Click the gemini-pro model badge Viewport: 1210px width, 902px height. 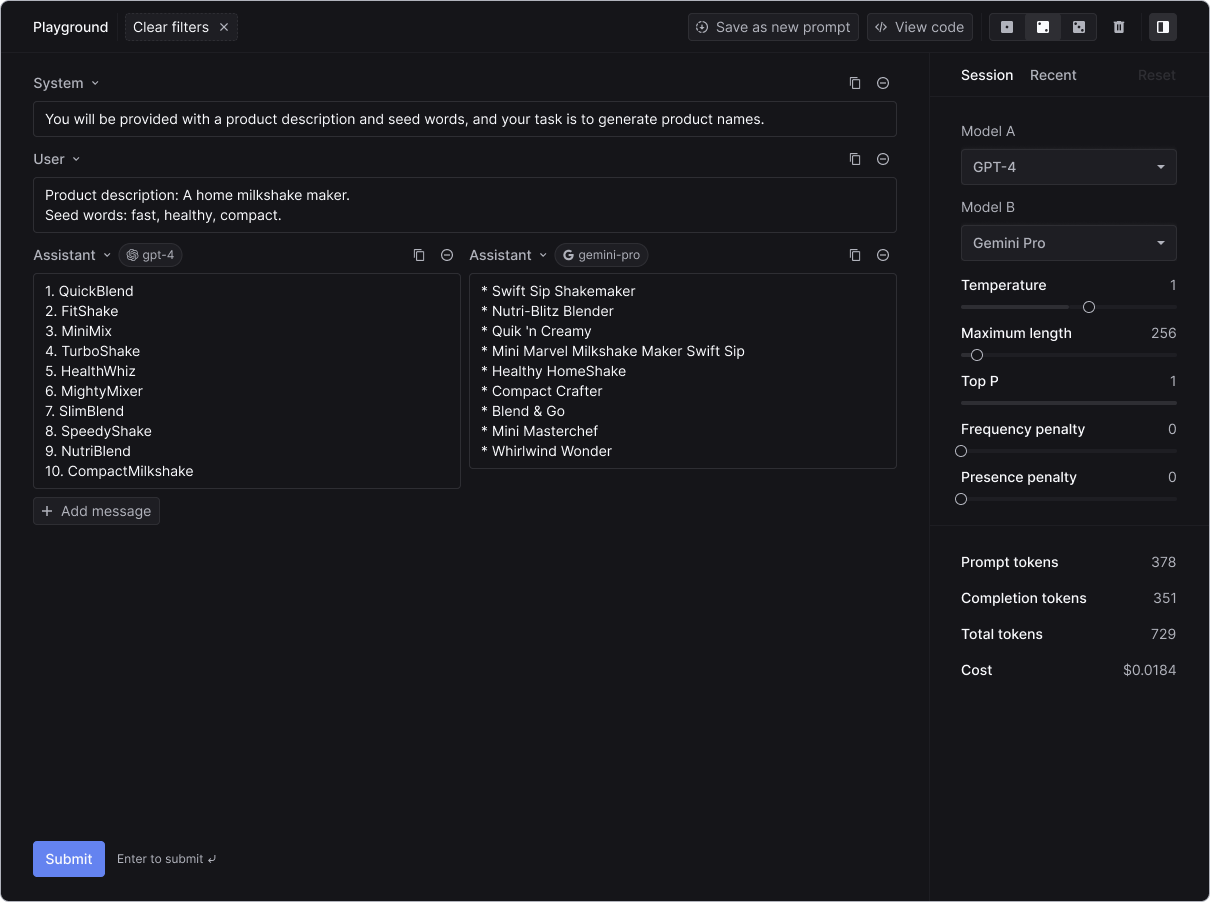click(601, 255)
